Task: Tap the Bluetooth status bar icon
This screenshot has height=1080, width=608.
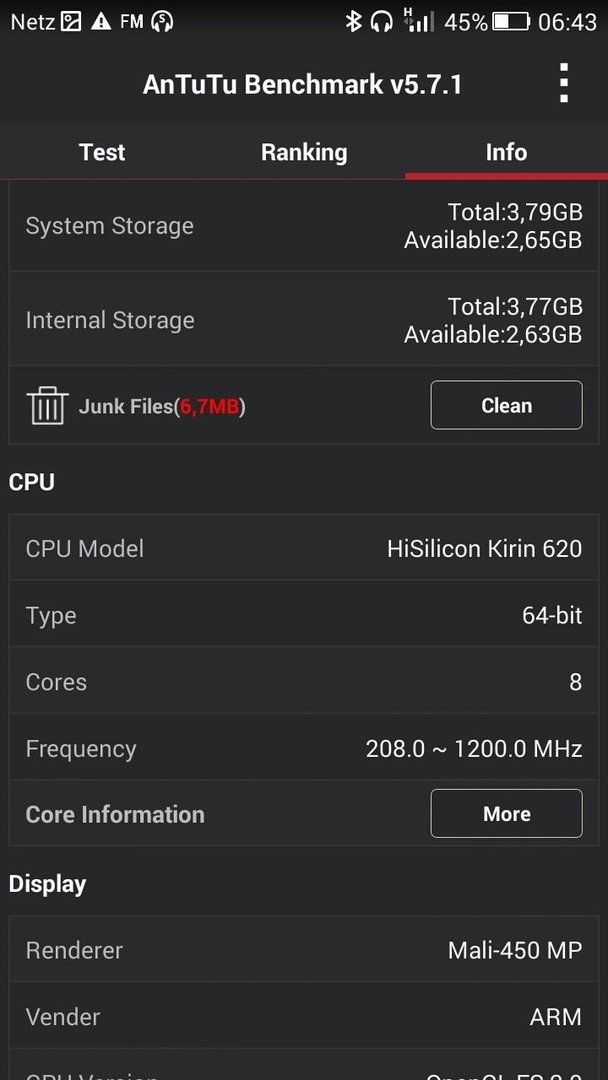Action: pyautogui.click(x=353, y=22)
